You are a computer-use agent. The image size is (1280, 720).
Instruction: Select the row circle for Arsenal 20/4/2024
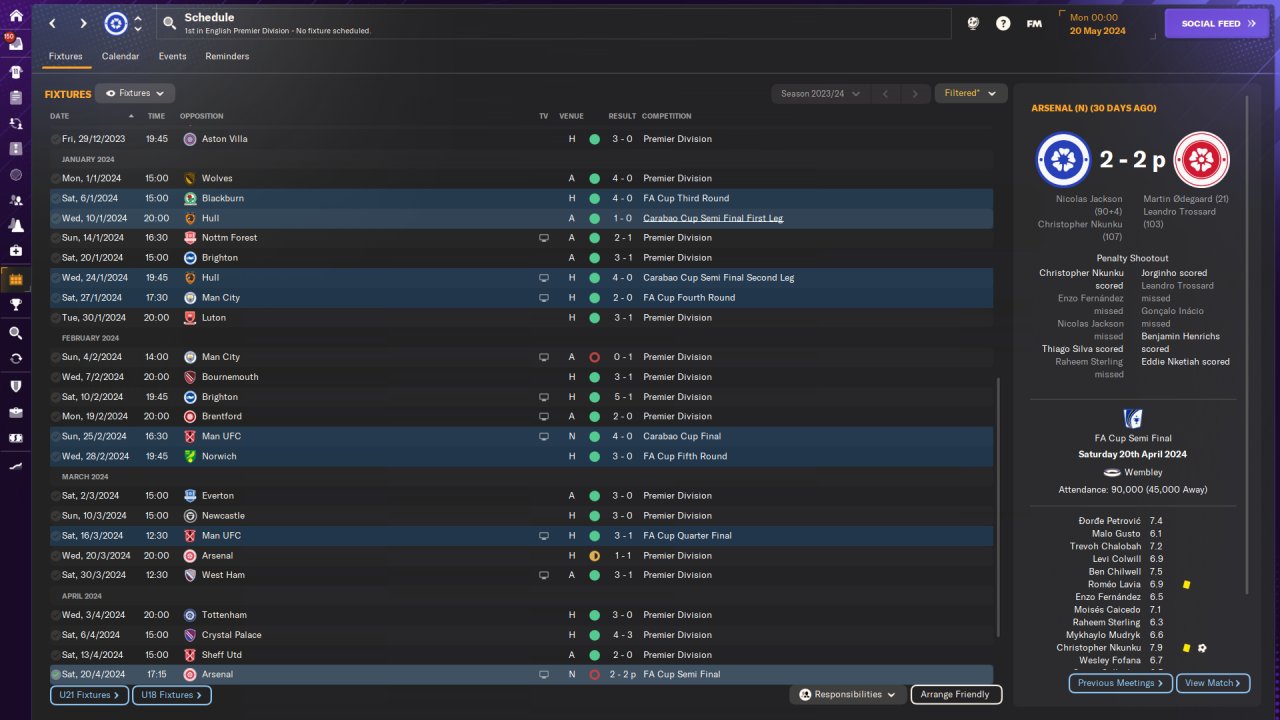56,674
